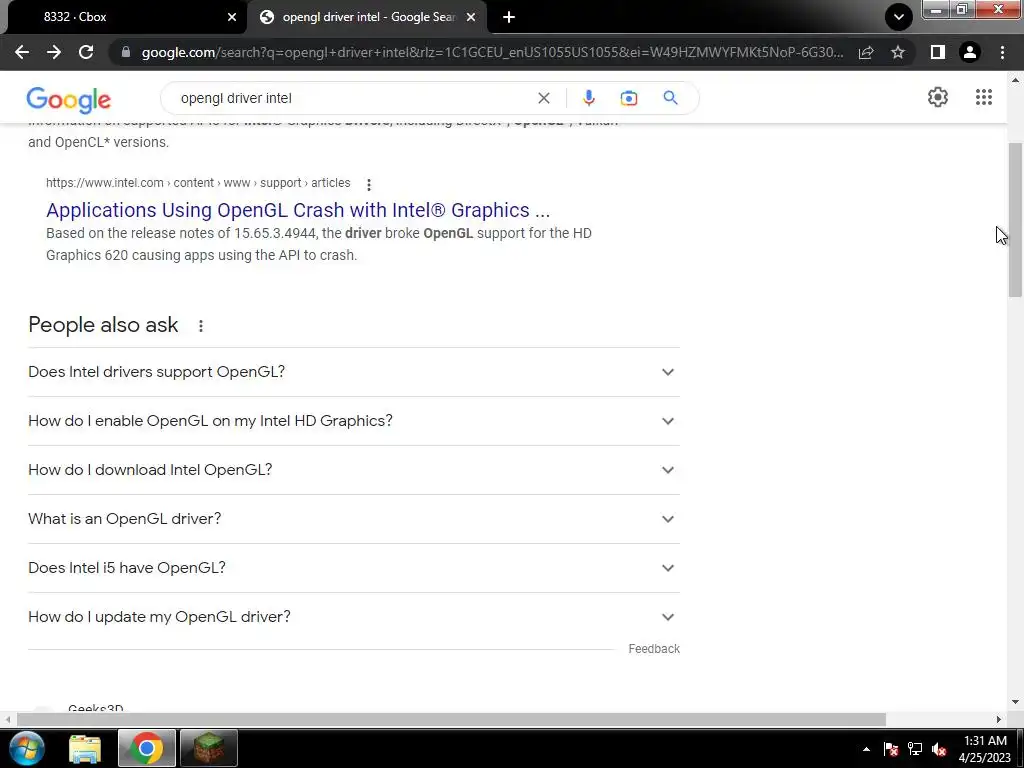The height and width of the screenshot is (768, 1024).
Task: Open network status tray icon
Action: (915, 749)
